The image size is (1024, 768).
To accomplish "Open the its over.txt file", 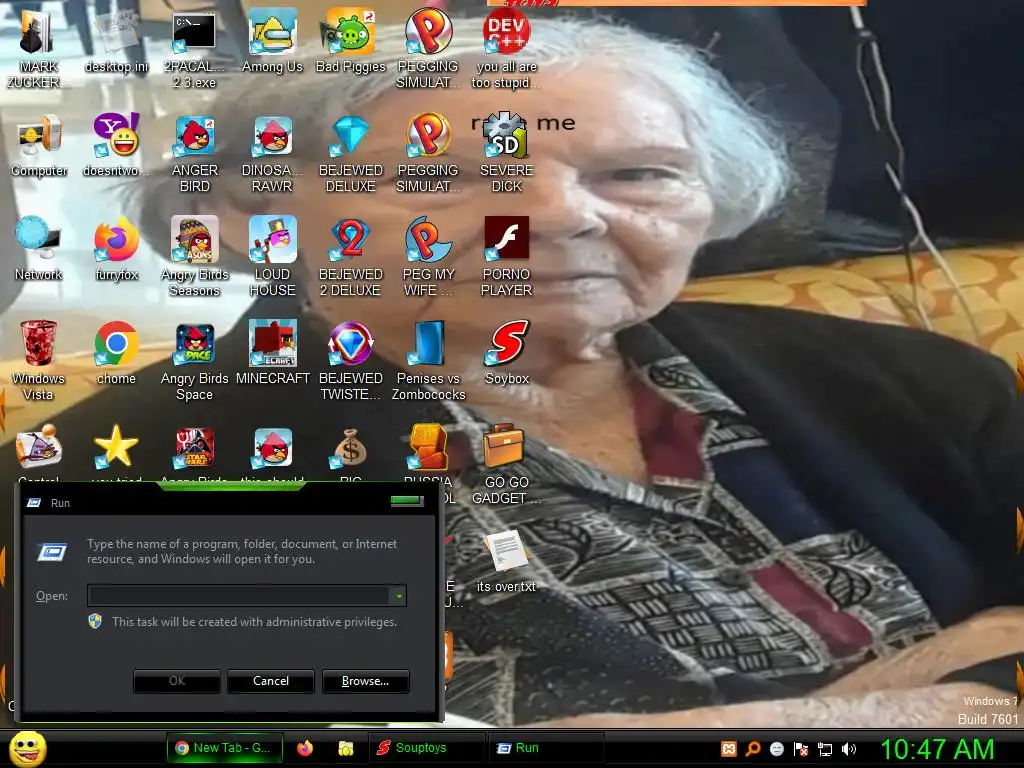I will (506, 562).
